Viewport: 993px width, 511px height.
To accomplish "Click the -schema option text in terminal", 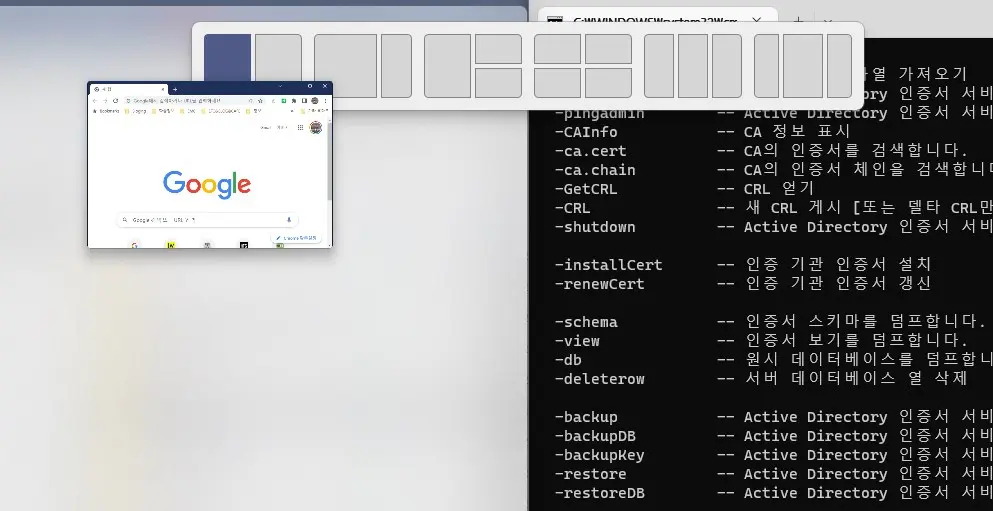I will 586,322.
